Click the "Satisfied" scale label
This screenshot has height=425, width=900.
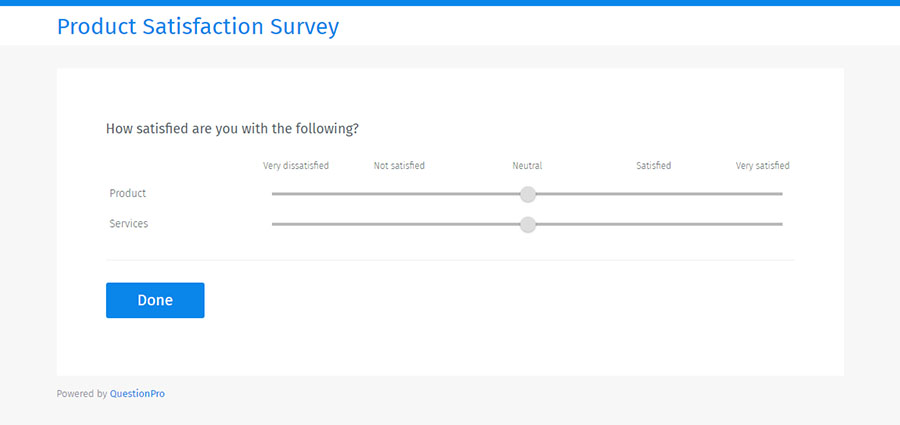click(654, 166)
